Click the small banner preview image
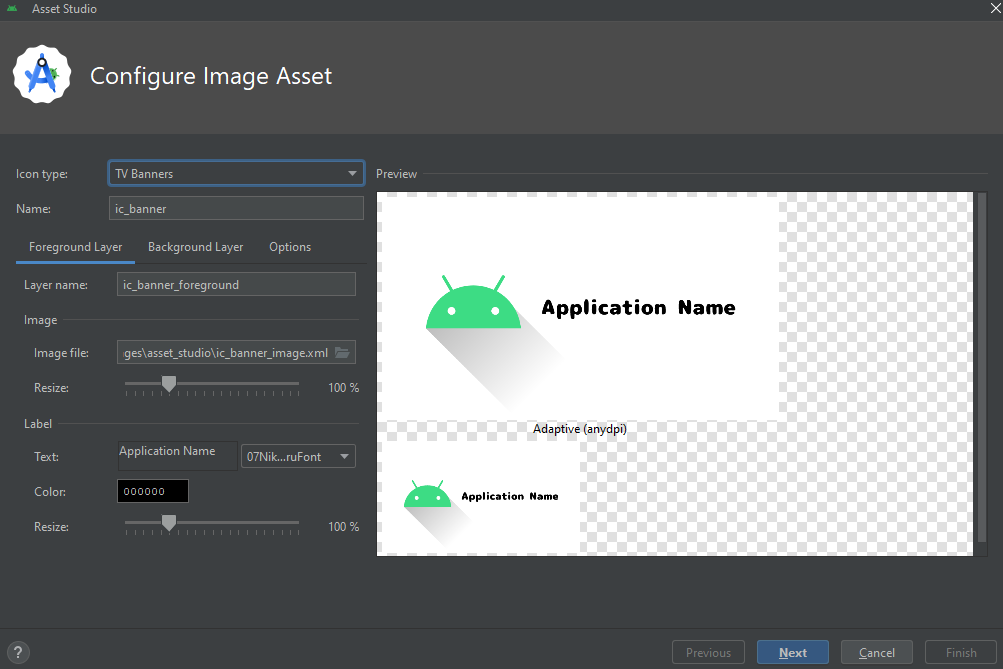Viewport: 1003px width, 669px height. pos(481,496)
